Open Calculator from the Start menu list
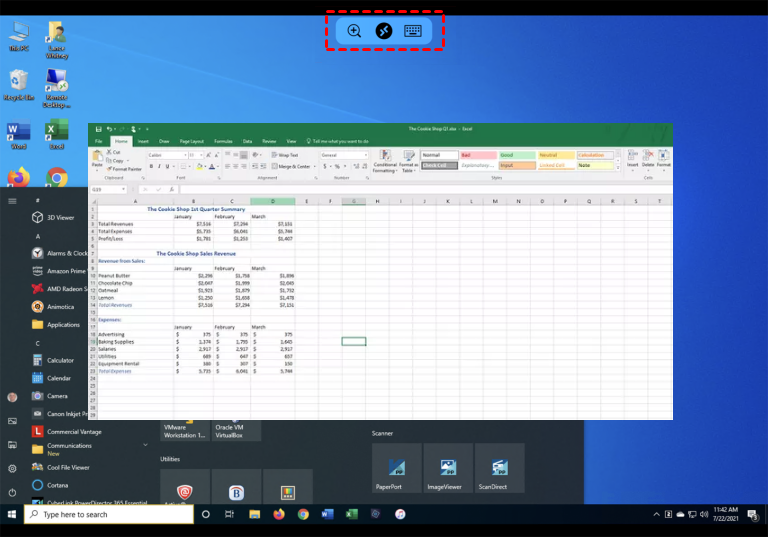The image size is (768, 537). click(60, 360)
